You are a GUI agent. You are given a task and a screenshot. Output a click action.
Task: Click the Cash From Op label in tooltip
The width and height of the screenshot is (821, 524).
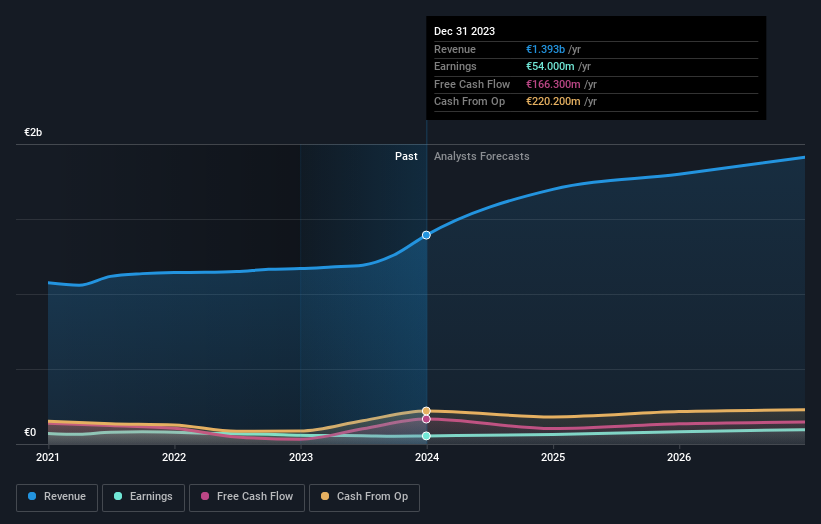click(x=470, y=102)
